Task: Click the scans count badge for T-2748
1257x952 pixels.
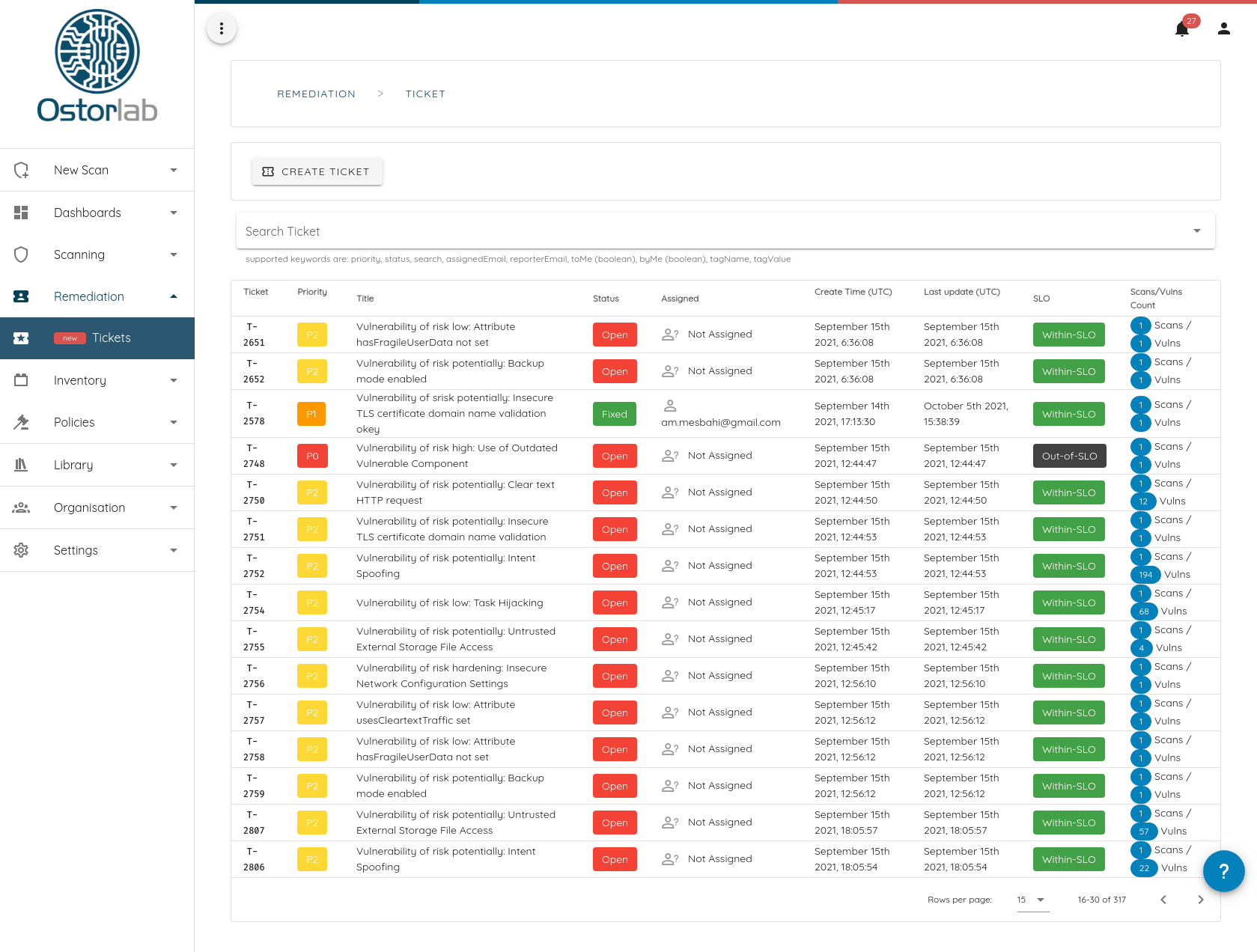Action: [1141, 447]
